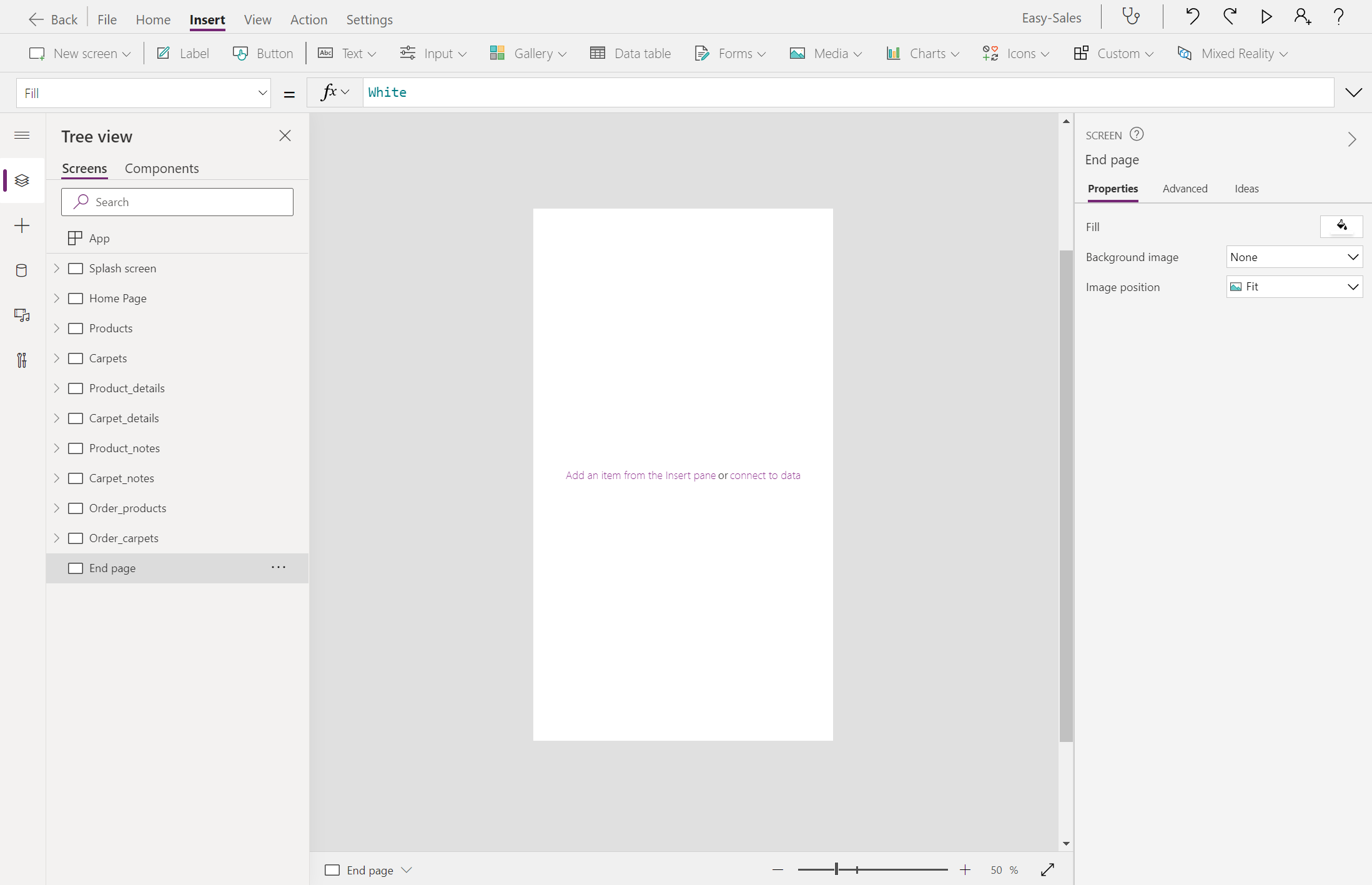Click the Insert plus icon in sidebar

[x=22, y=225]
